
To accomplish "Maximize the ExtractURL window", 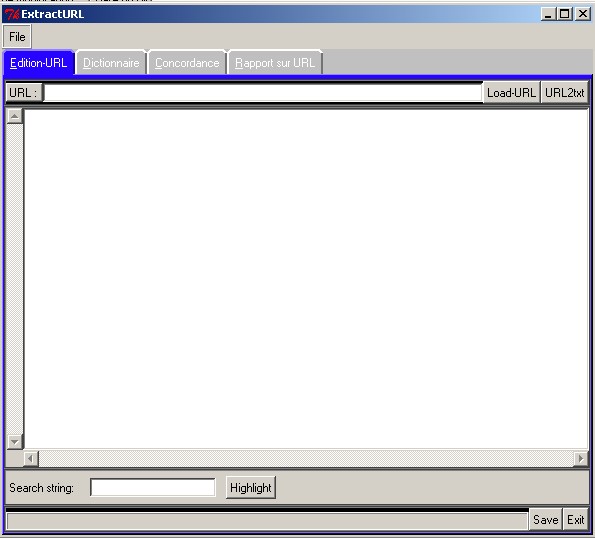I will [565, 14].
